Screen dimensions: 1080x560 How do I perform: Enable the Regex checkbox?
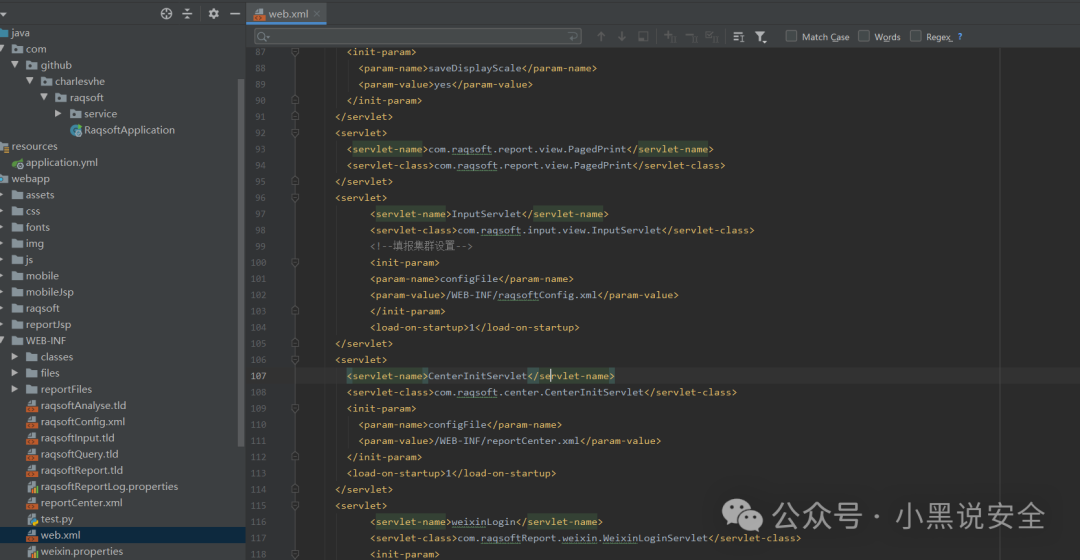click(x=915, y=37)
